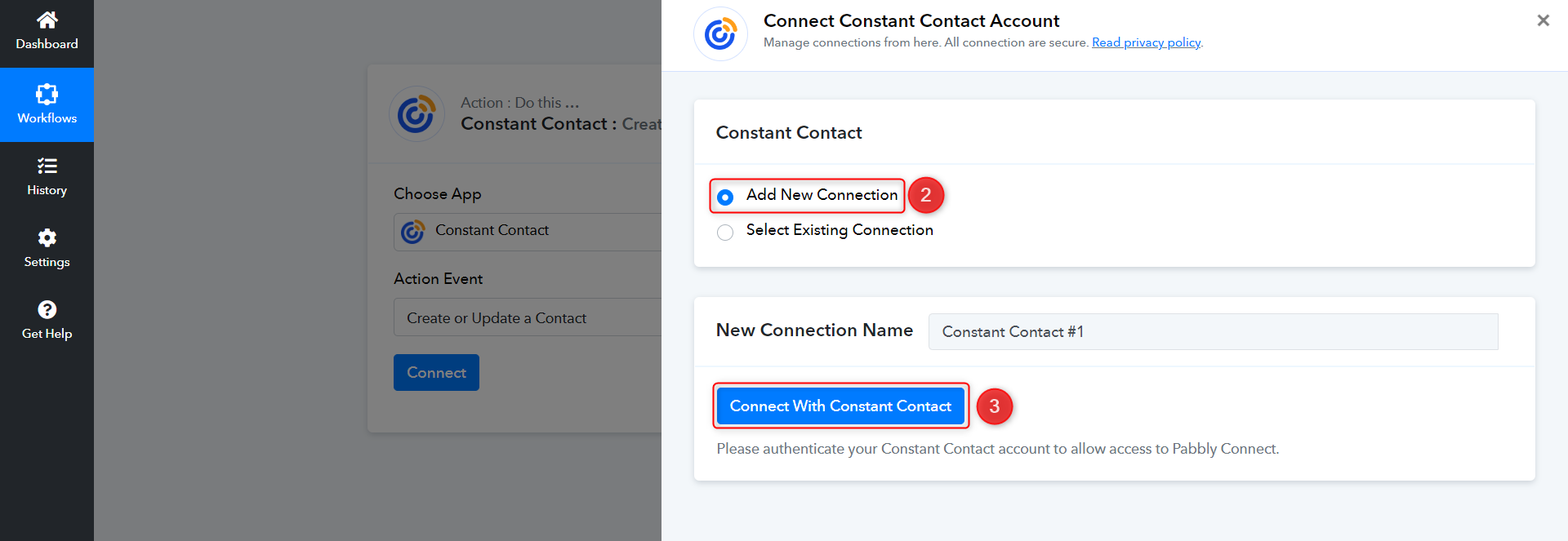The height and width of the screenshot is (541, 1568).
Task: Click the Constant Contact logo in Action step header
Action: (416, 114)
